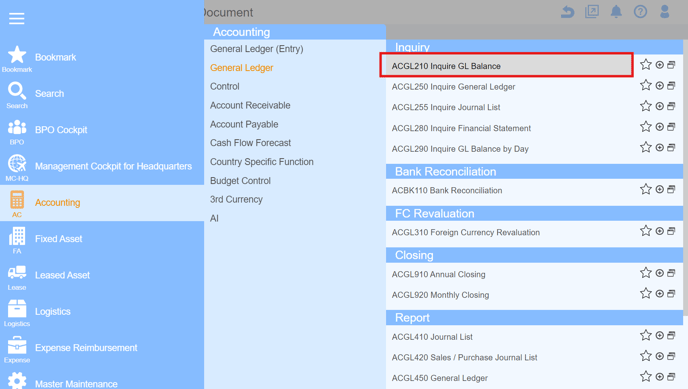The image size is (688, 389).
Task: Open the Master Maintenance gear icon
Action: coord(17,381)
